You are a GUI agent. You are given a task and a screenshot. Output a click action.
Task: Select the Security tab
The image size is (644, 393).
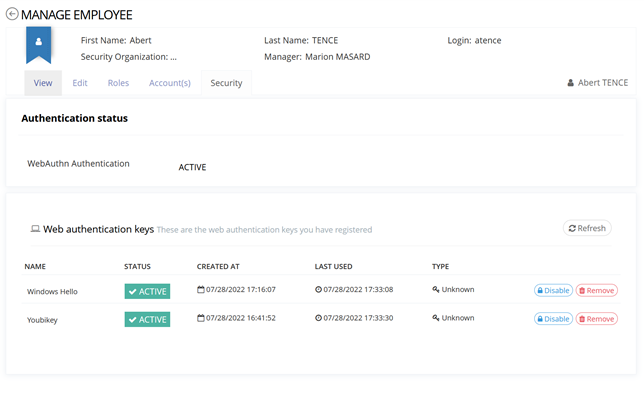coord(226,83)
